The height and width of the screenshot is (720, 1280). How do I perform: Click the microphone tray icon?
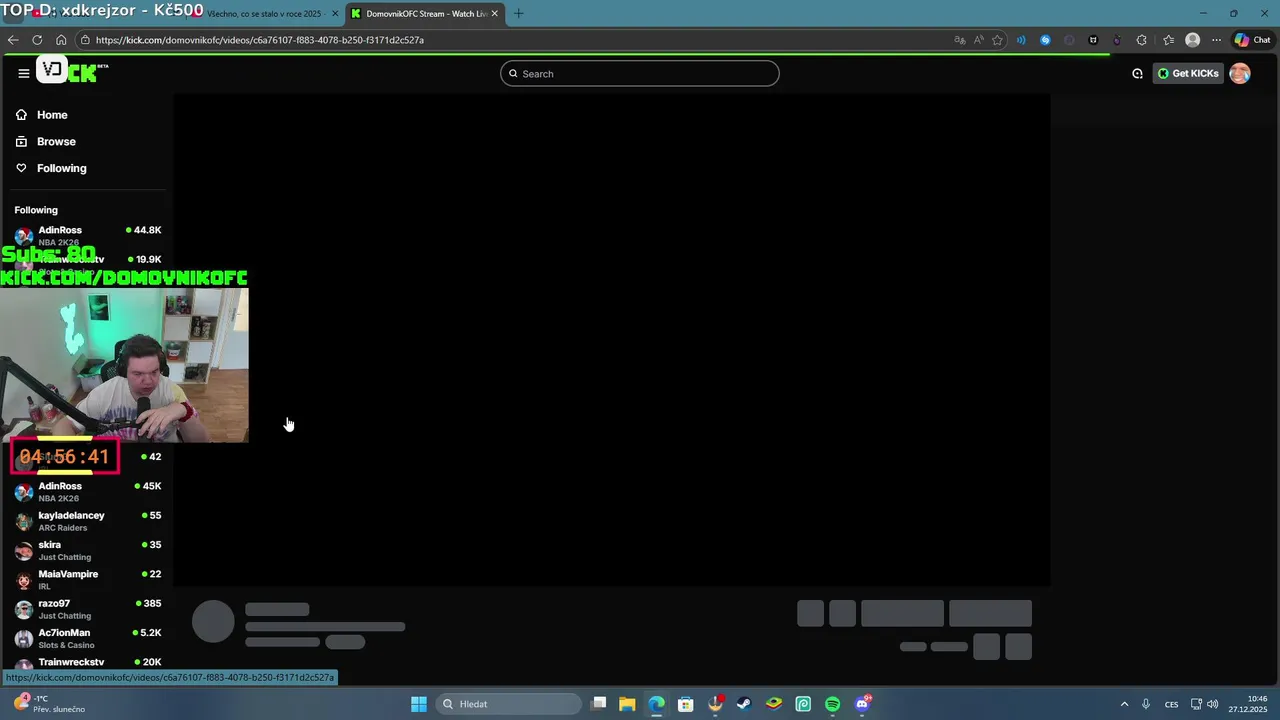(1146, 704)
